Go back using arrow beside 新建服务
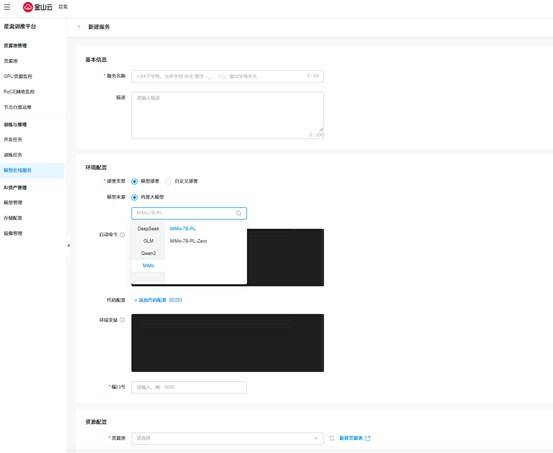The height and width of the screenshot is (453, 553). tap(79, 27)
